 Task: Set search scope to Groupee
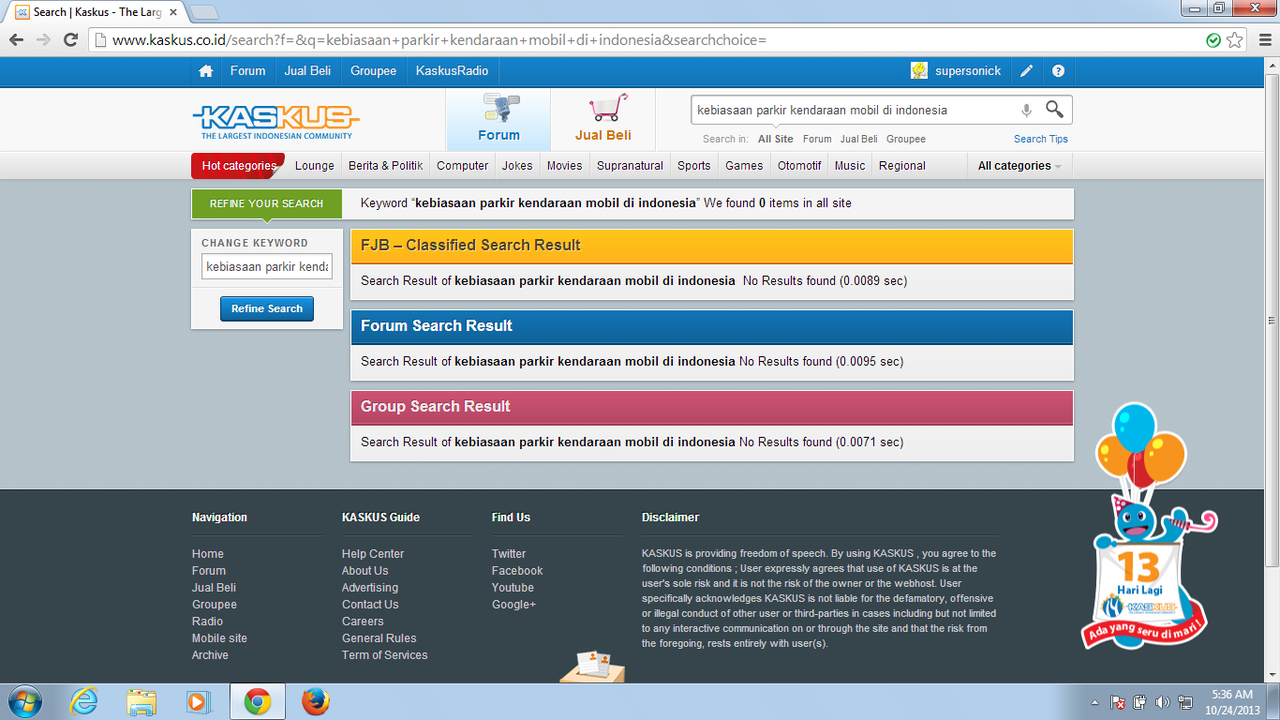[906, 139]
